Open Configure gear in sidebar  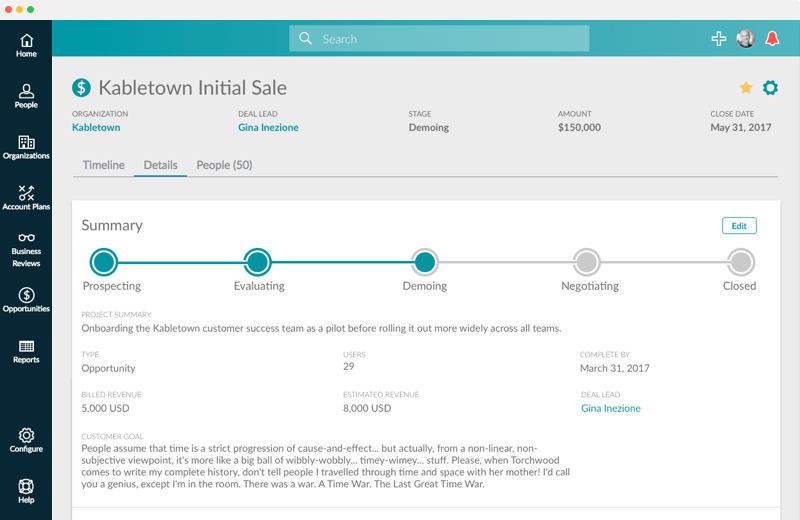point(26,440)
